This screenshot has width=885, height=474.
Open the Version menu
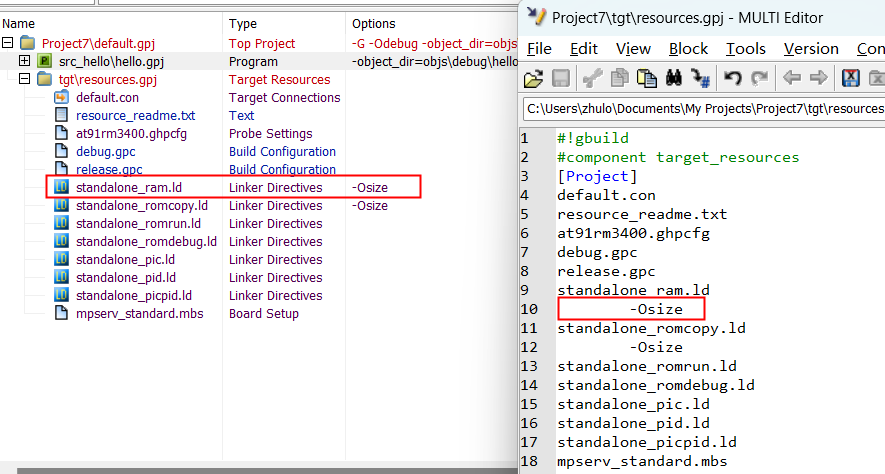click(811, 48)
